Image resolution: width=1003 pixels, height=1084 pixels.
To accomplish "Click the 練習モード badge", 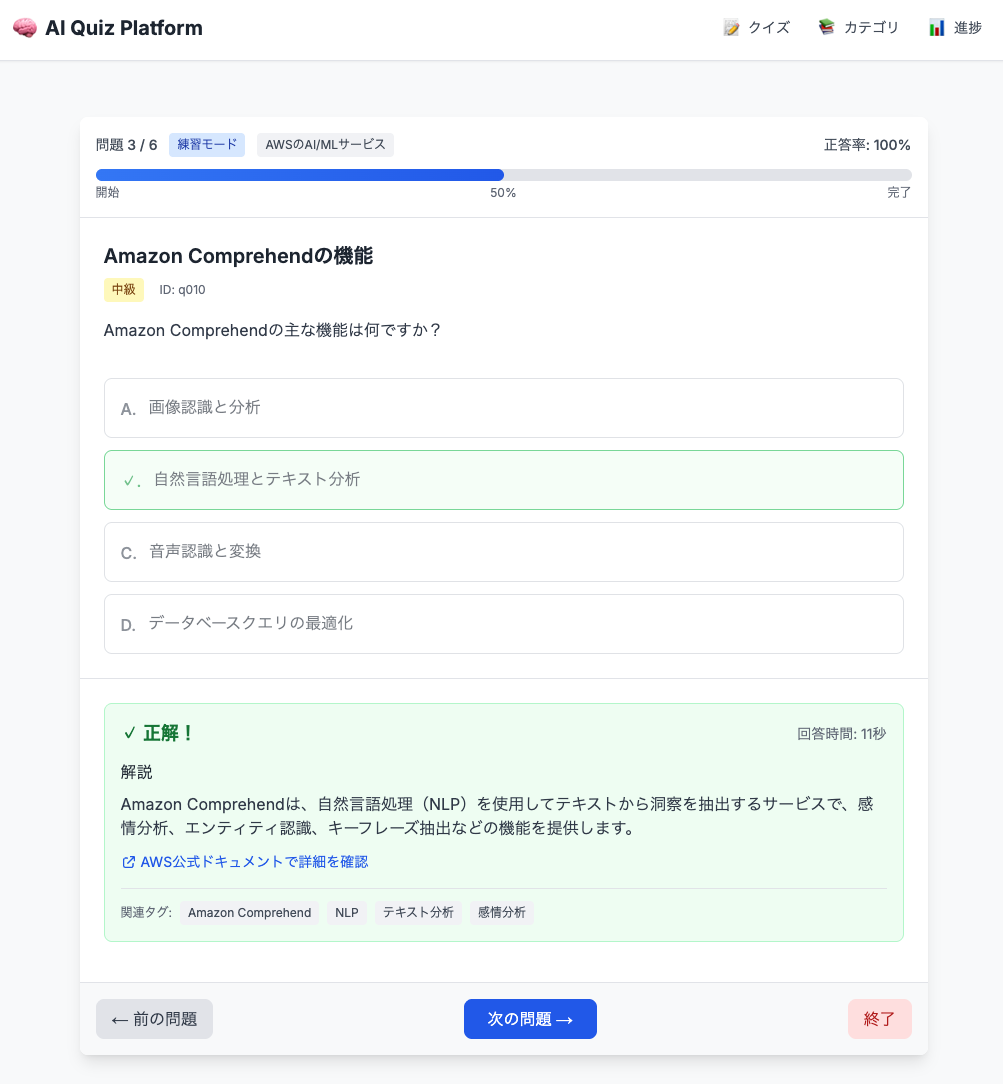I will click(x=207, y=144).
